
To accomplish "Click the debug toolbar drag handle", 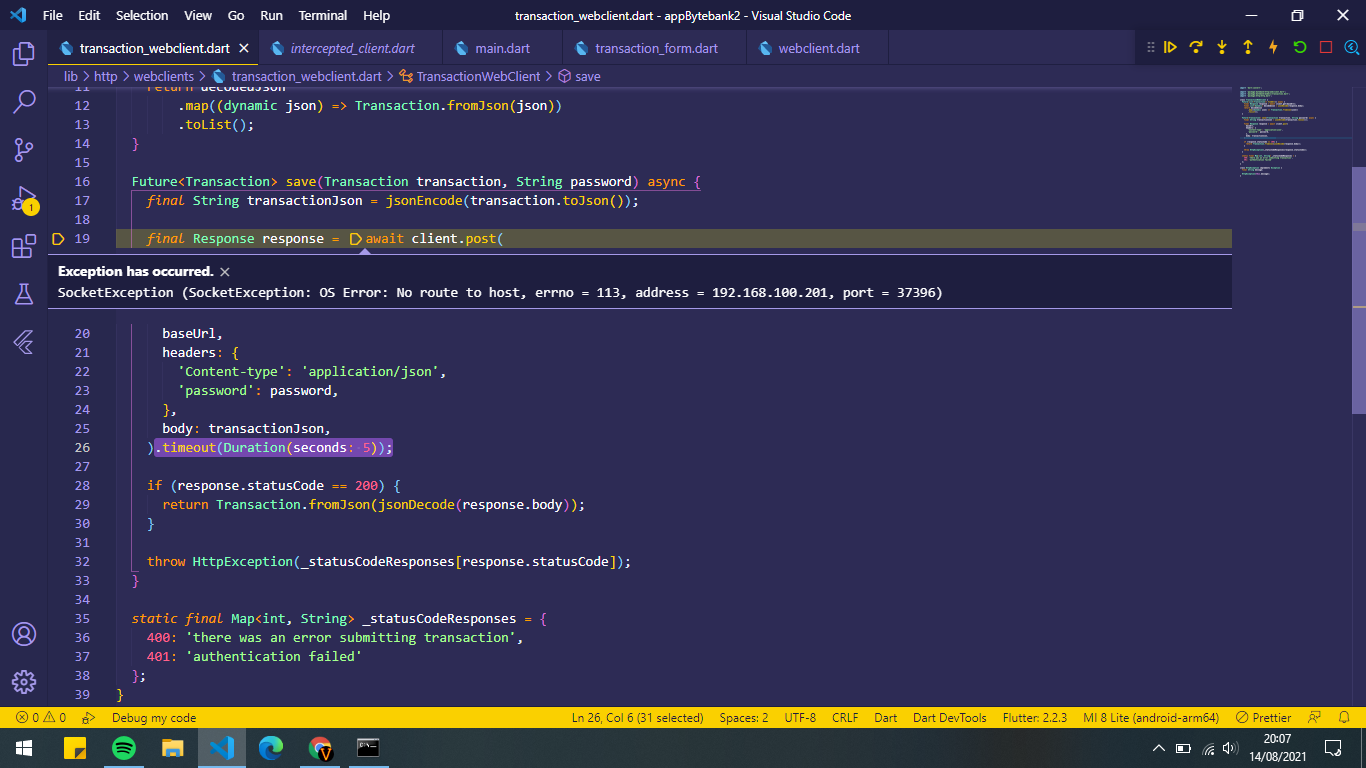I will click(x=1149, y=47).
